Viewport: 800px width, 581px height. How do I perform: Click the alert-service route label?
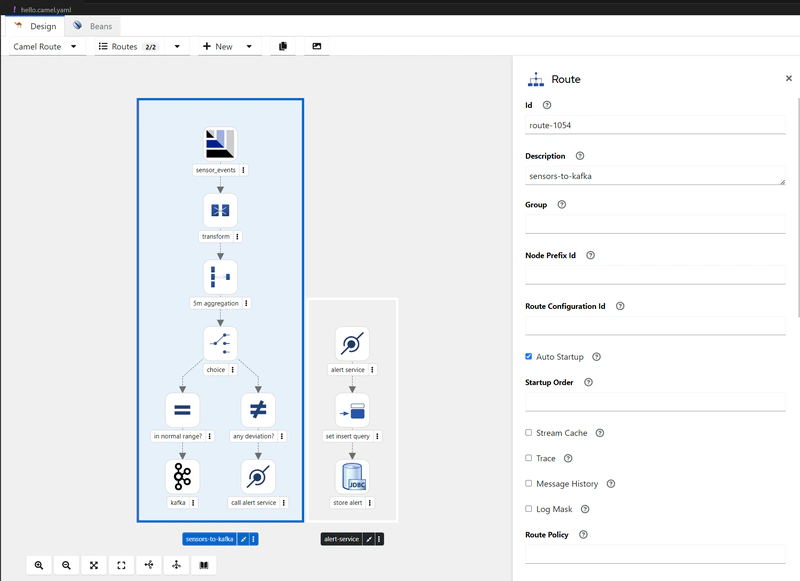pyautogui.click(x=341, y=539)
